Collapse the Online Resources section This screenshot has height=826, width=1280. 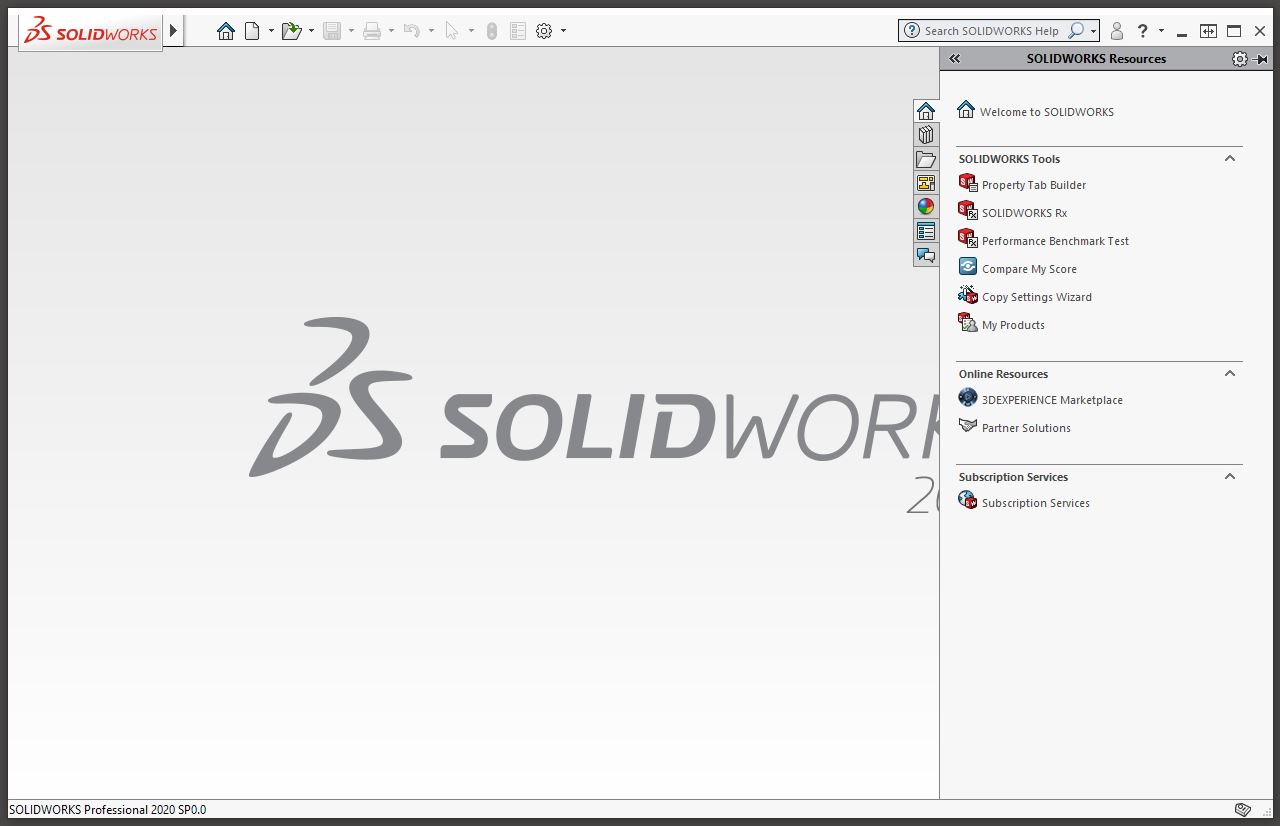(1230, 373)
